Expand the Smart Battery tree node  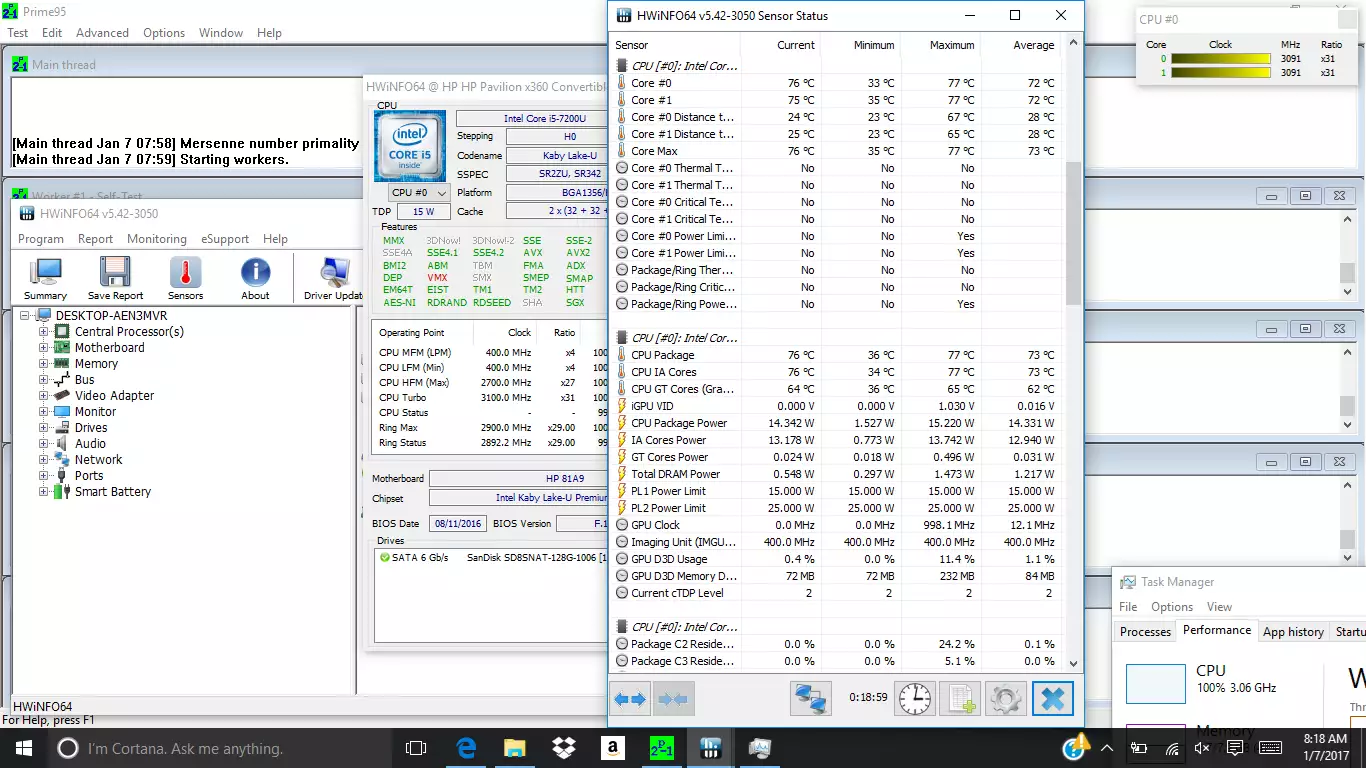[x=44, y=492]
